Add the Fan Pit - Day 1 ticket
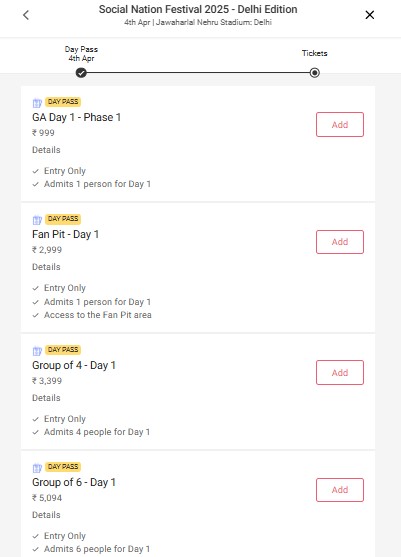This screenshot has width=401, height=557. coord(340,242)
